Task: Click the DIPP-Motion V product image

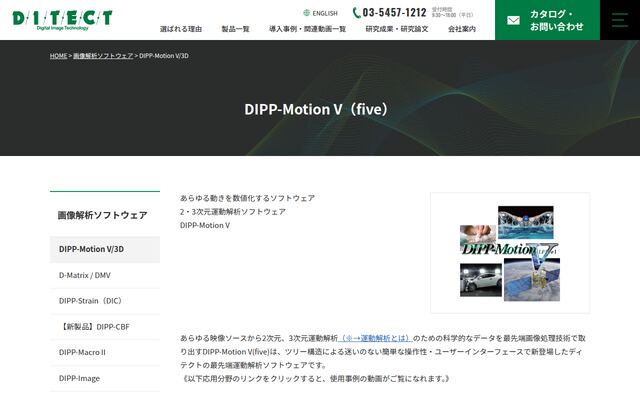Action: click(510, 253)
